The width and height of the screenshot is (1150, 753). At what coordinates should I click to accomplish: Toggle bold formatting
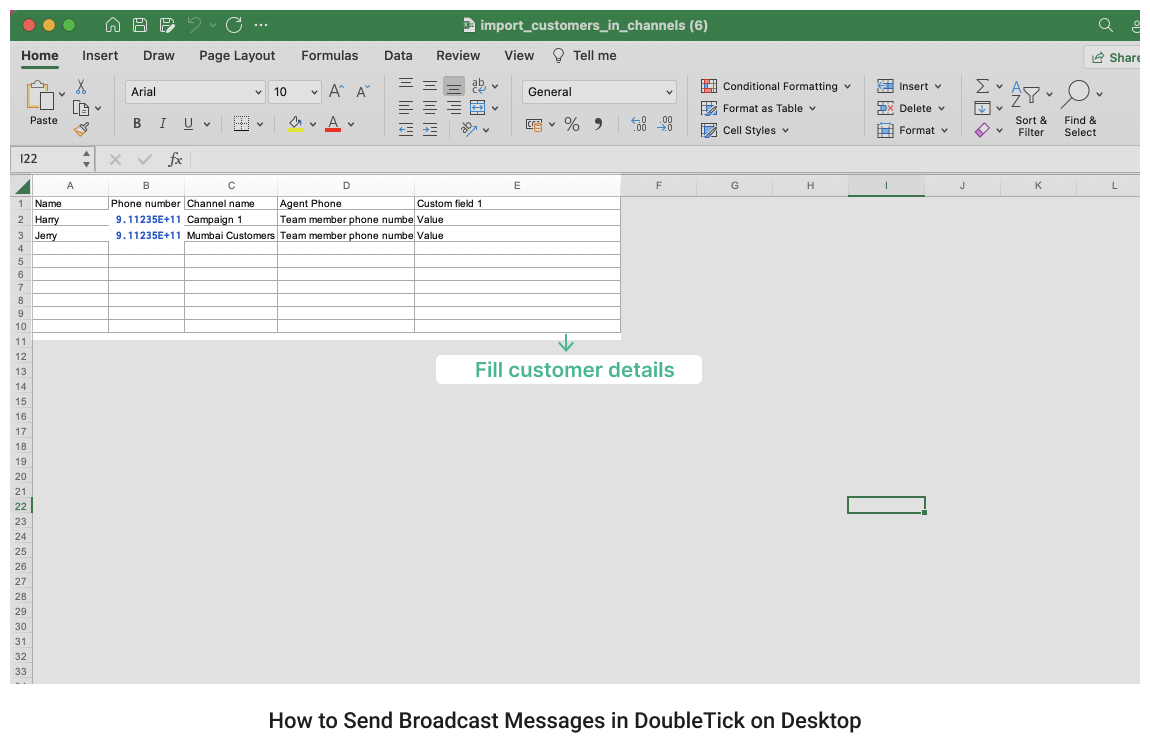pos(137,123)
